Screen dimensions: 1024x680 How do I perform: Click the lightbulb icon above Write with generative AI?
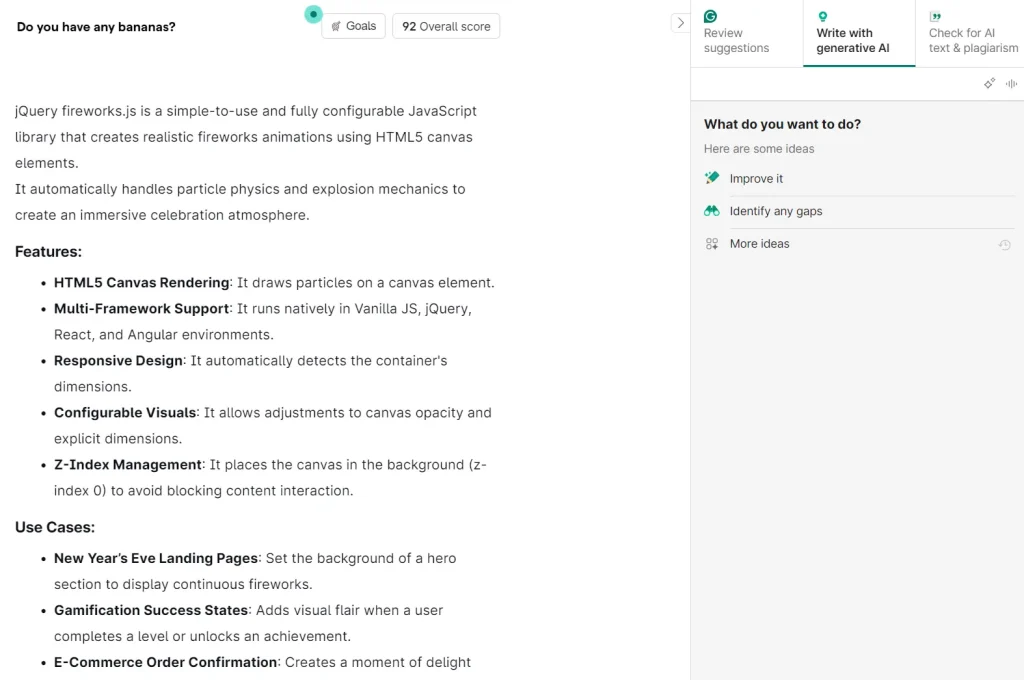click(x=822, y=15)
